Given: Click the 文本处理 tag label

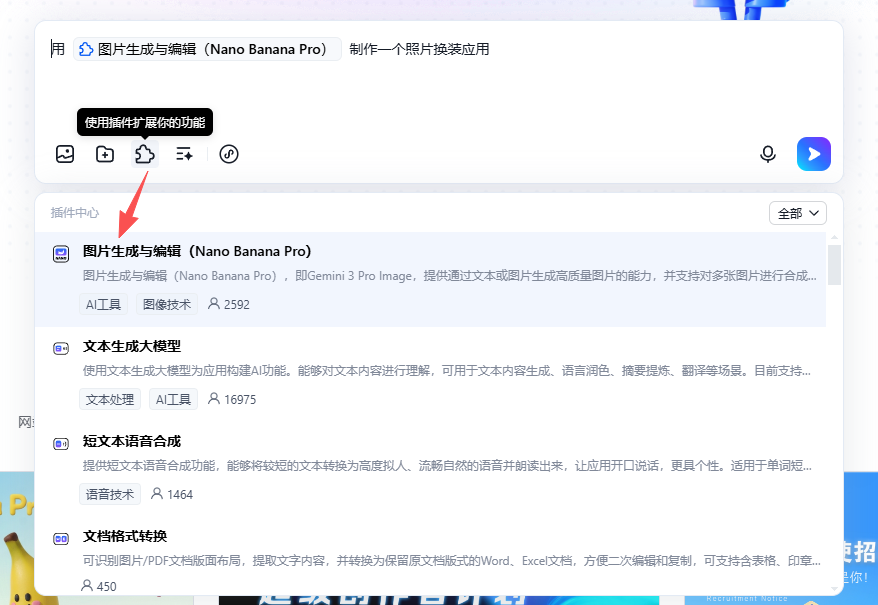Looking at the screenshot, I should 110,399.
